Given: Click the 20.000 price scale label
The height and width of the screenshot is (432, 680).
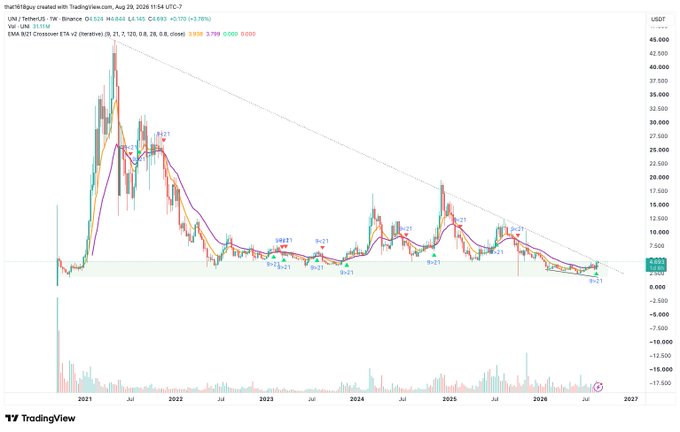Looking at the screenshot, I should point(659,177).
